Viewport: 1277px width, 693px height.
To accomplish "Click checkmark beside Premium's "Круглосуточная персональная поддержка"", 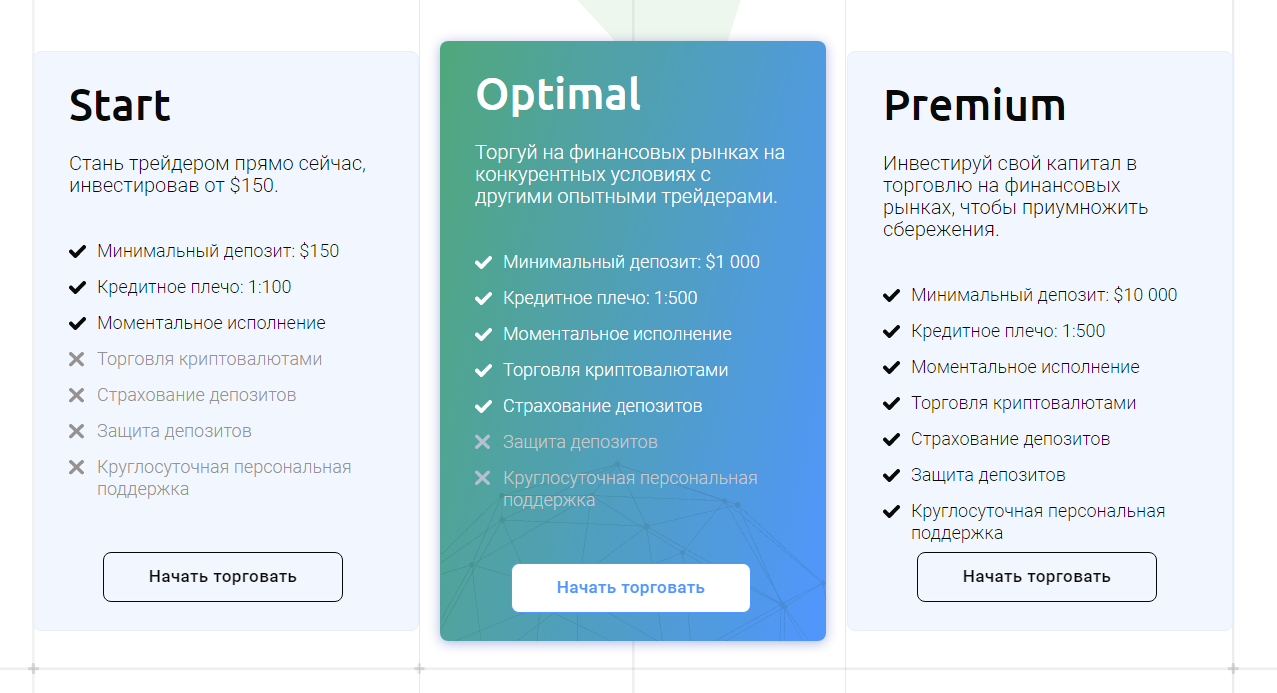I will [x=891, y=512].
